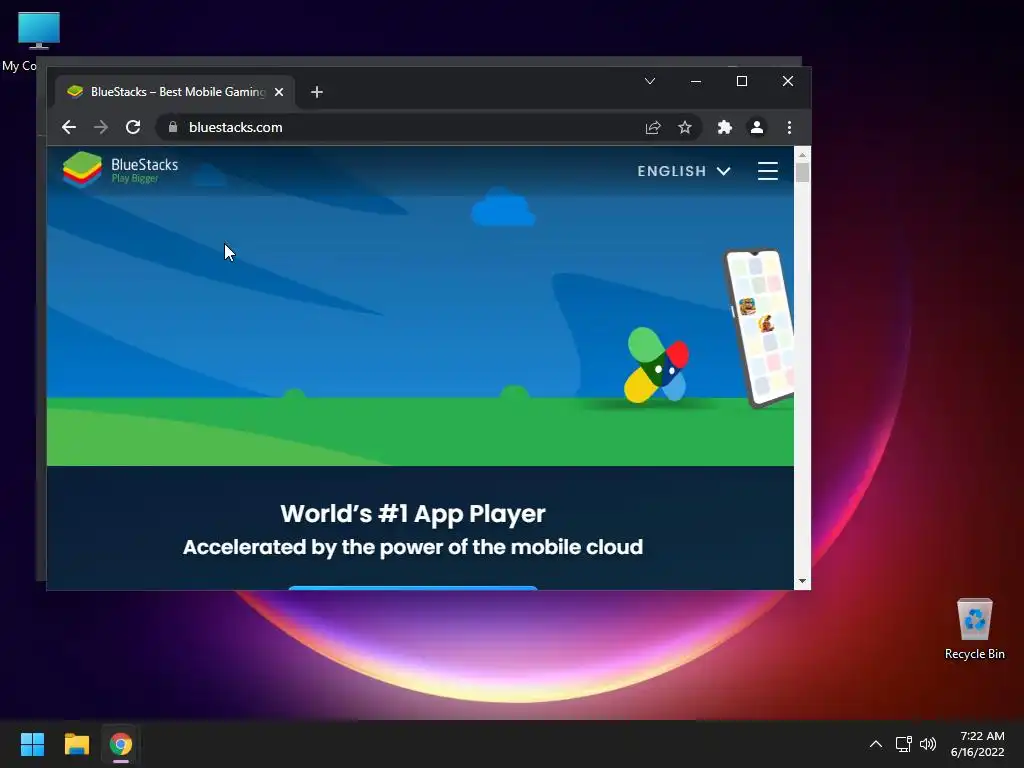Viewport: 1024px width, 768px height.
Task: Open Chrome Extensions puzzle icon
Action: tap(725, 127)
